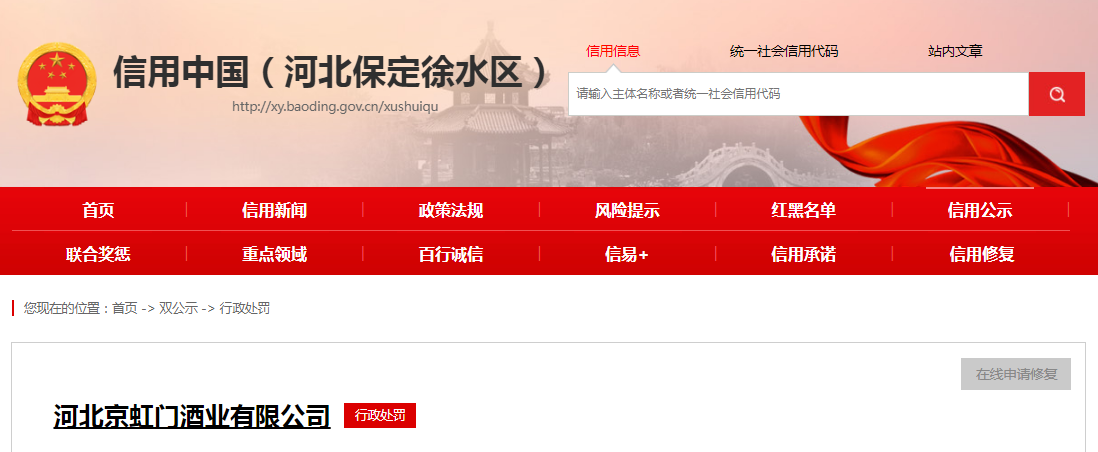This screenshot has width=1098, height=452.
Task: Click the red search magnifier button
Action: 1056,94
